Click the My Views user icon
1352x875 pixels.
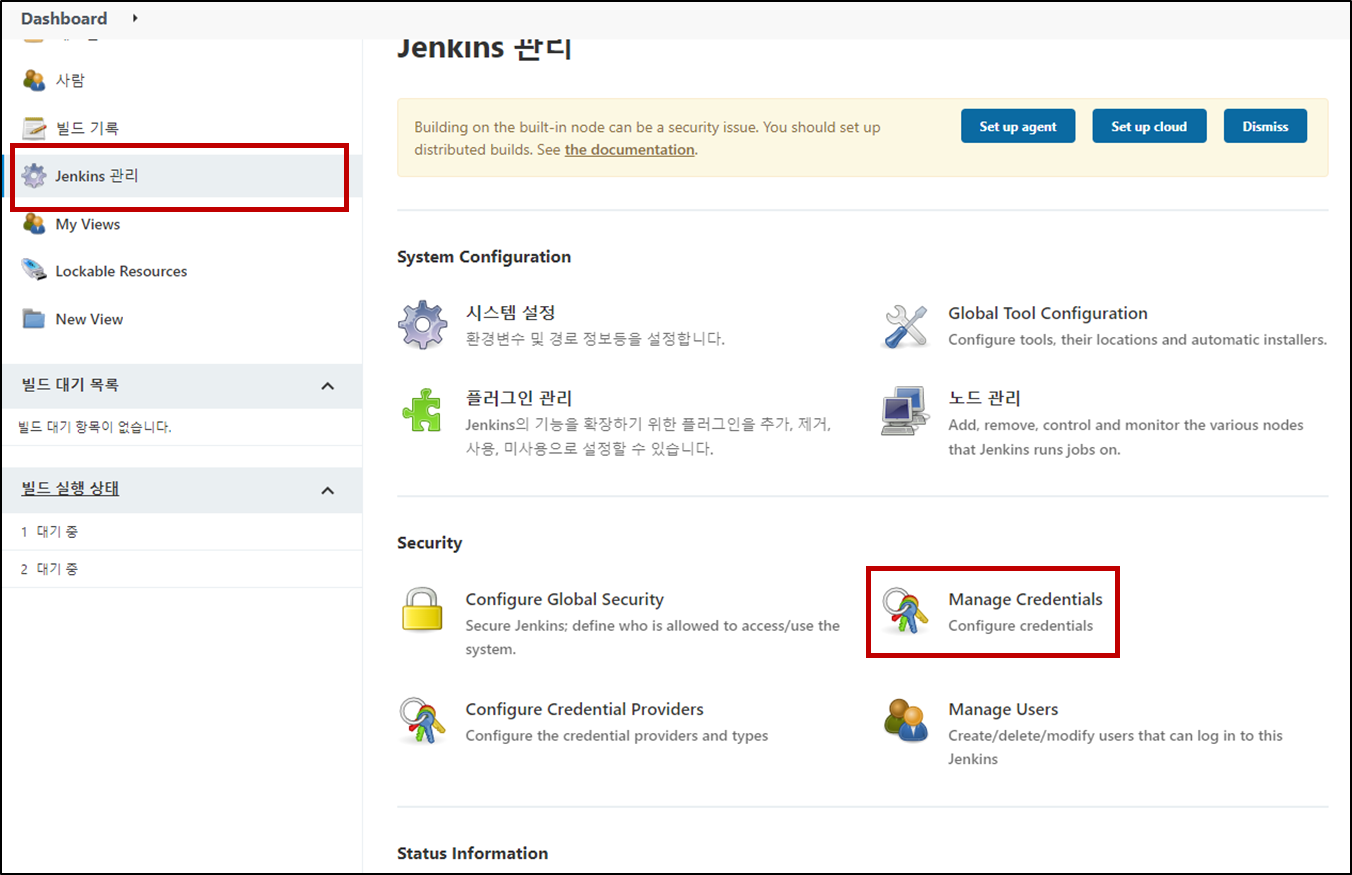pyautogui.click(x=34, y=224)
